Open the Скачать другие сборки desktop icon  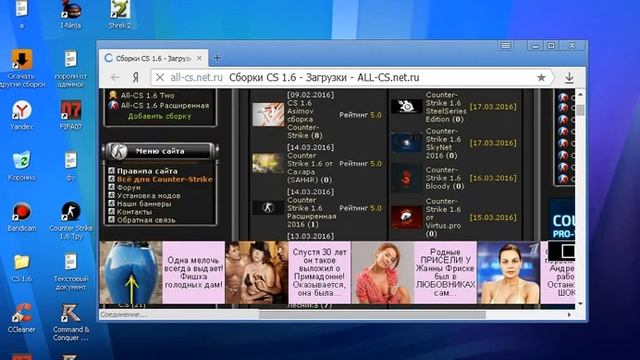[x=22, y=69]
